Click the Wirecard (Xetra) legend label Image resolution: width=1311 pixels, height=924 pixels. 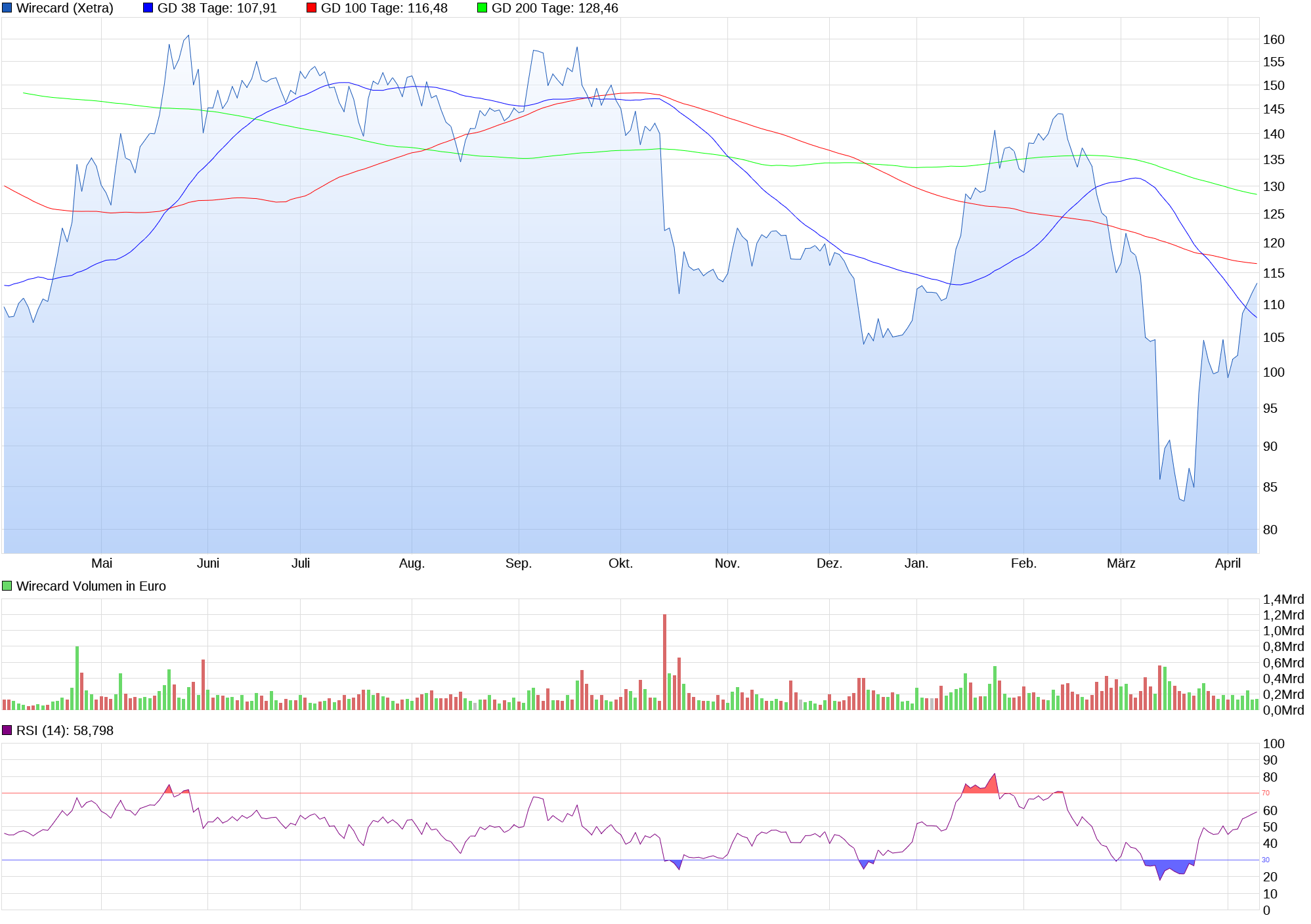pyautogui.click(x=64, y=8)
